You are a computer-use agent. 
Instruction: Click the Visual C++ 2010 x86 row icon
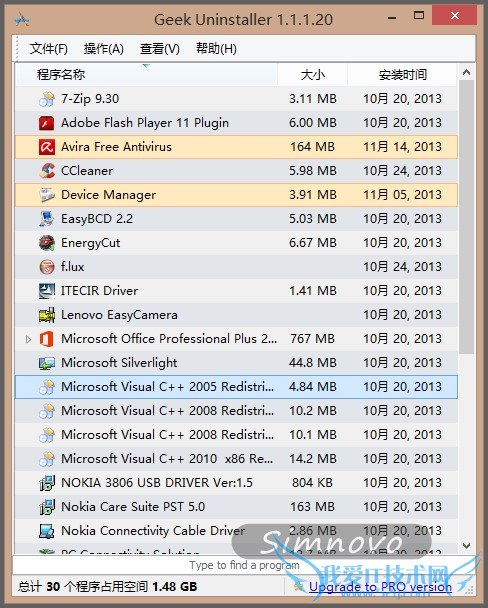[x=47, y=459]
